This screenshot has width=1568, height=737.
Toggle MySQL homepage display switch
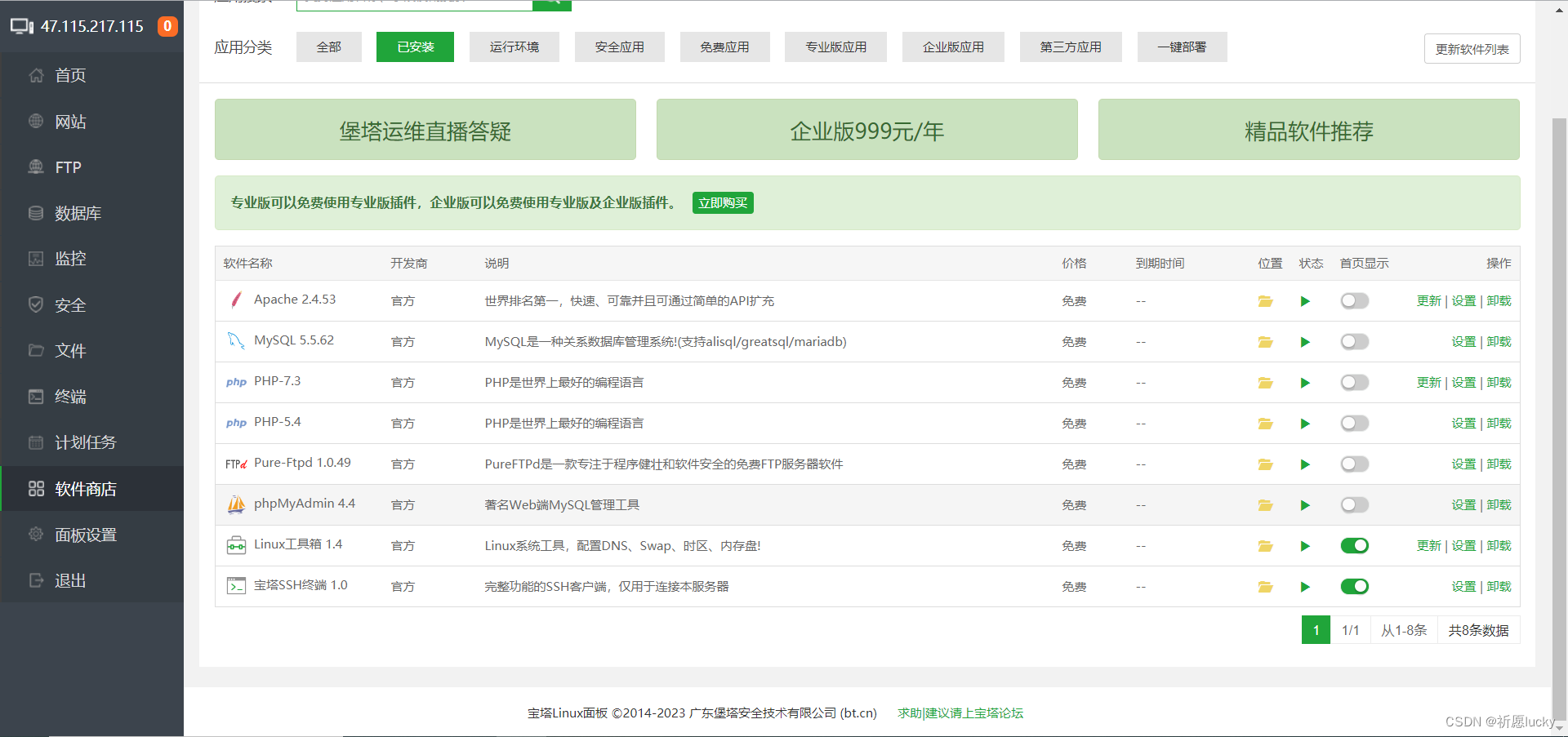1354,342
